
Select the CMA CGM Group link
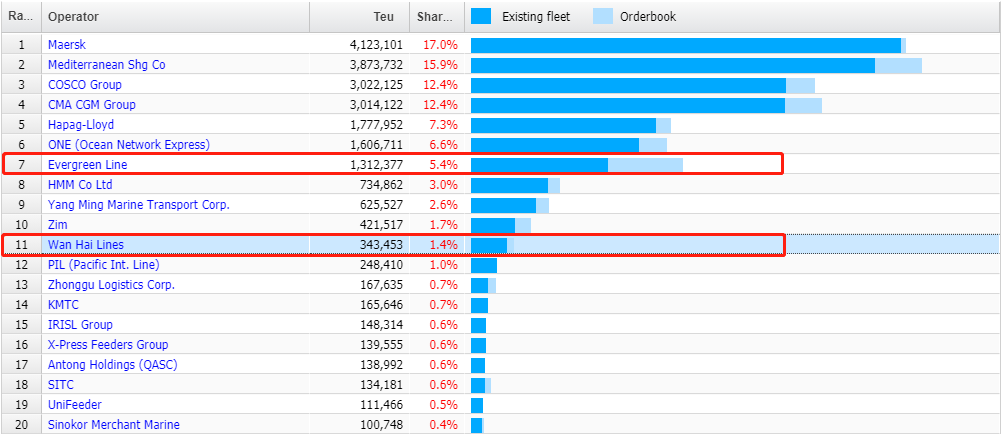(x=91, y=105)
